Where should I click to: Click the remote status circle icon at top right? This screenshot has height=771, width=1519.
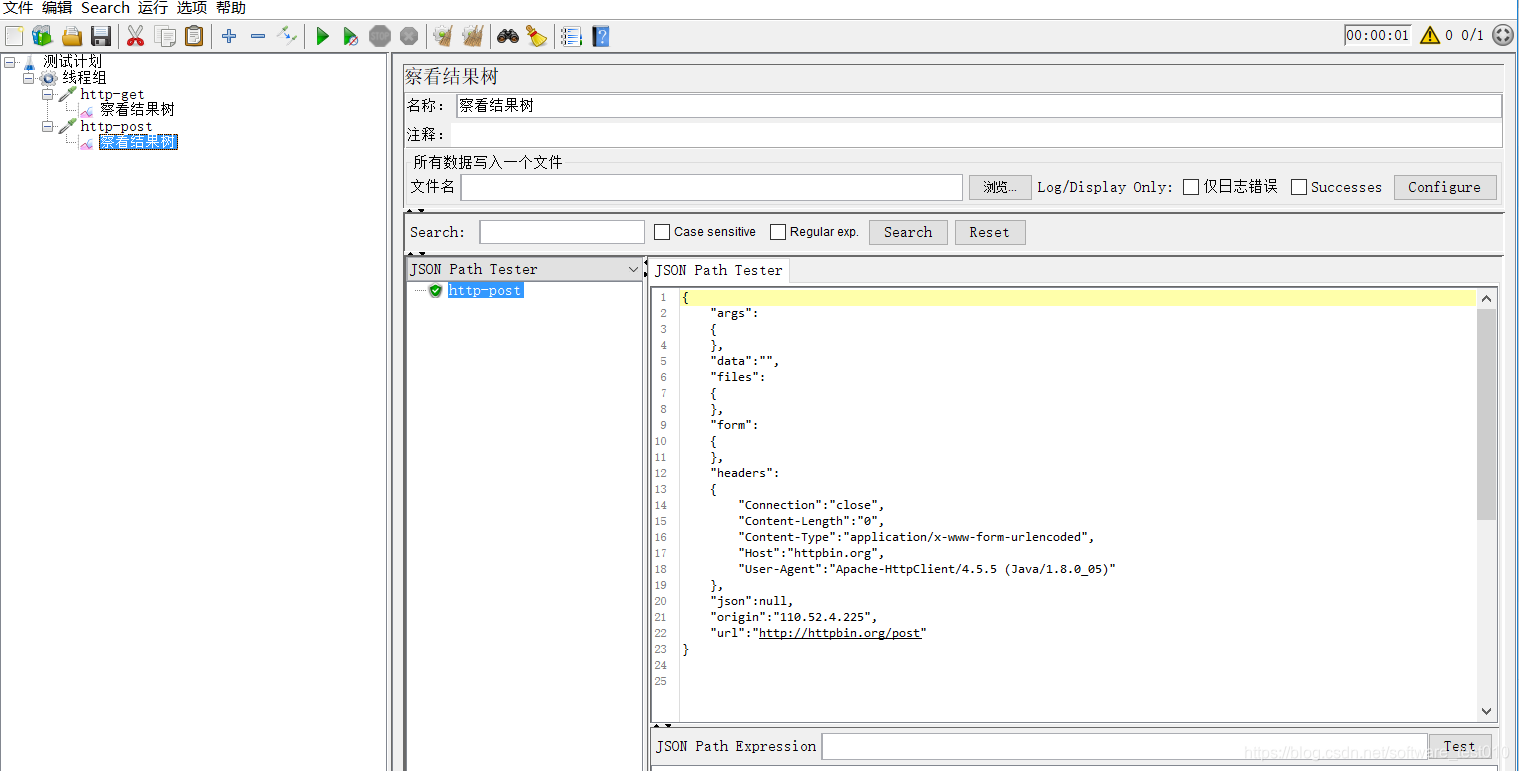coord(1502,35)
